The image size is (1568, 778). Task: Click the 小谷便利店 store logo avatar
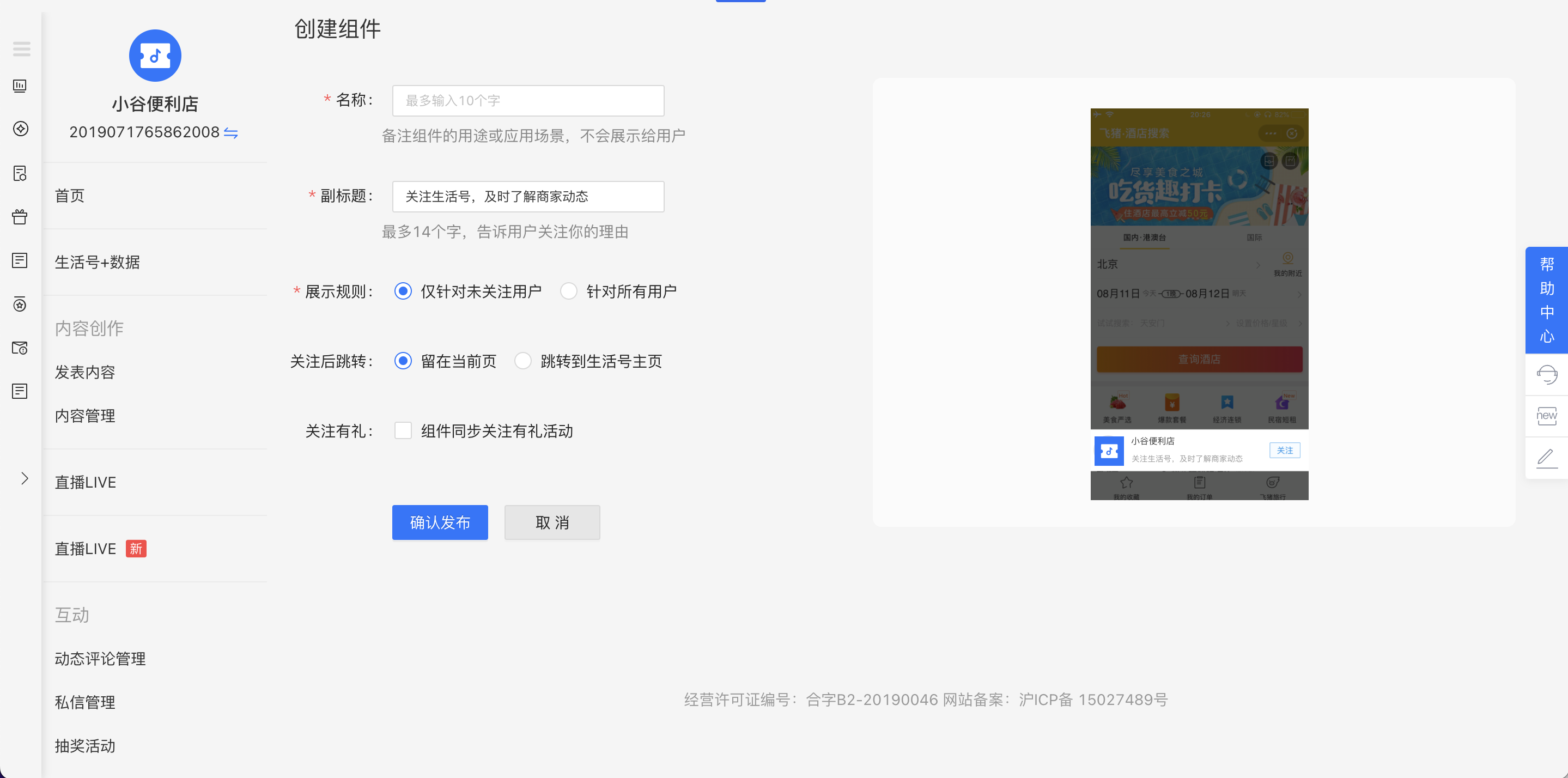tap(155, 56)
